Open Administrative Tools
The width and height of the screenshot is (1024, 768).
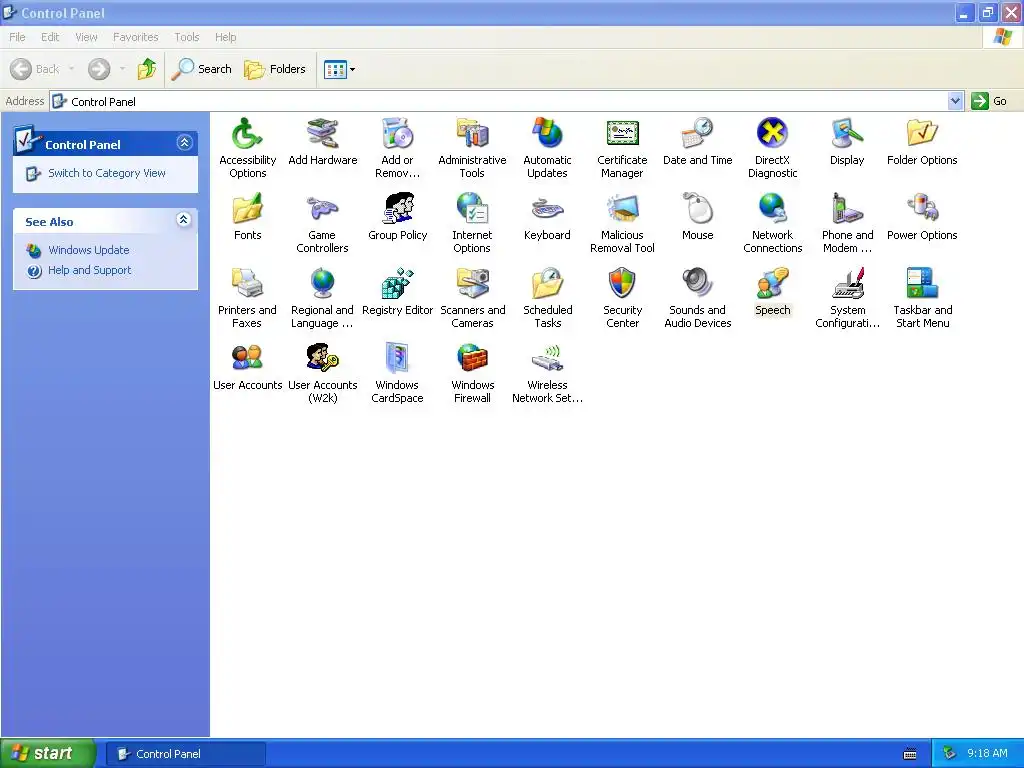(x=472, y=148)
